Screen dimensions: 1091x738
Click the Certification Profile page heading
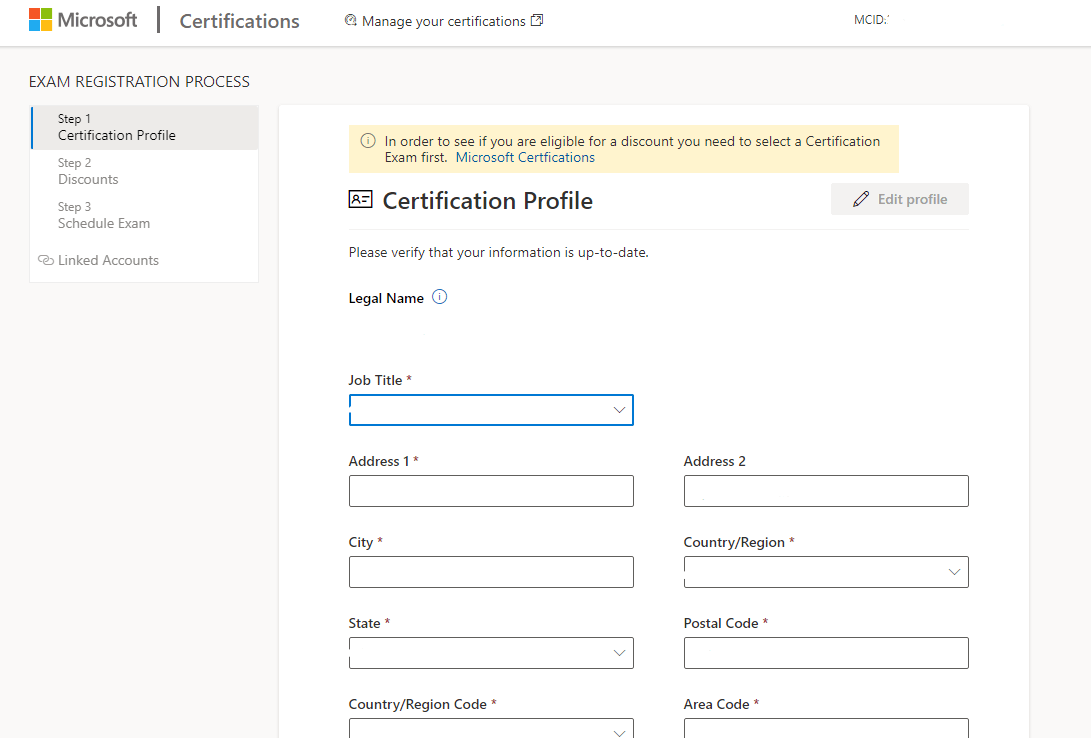pyautogui.click(x=488, y=200)
